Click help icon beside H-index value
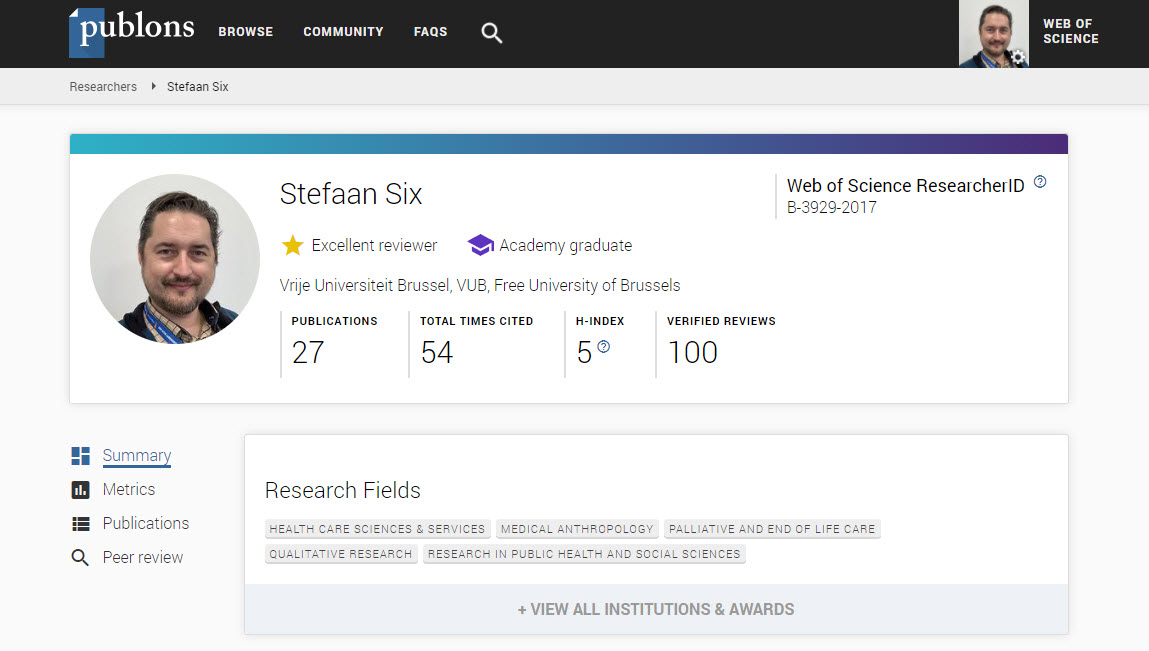 (604, 347)
